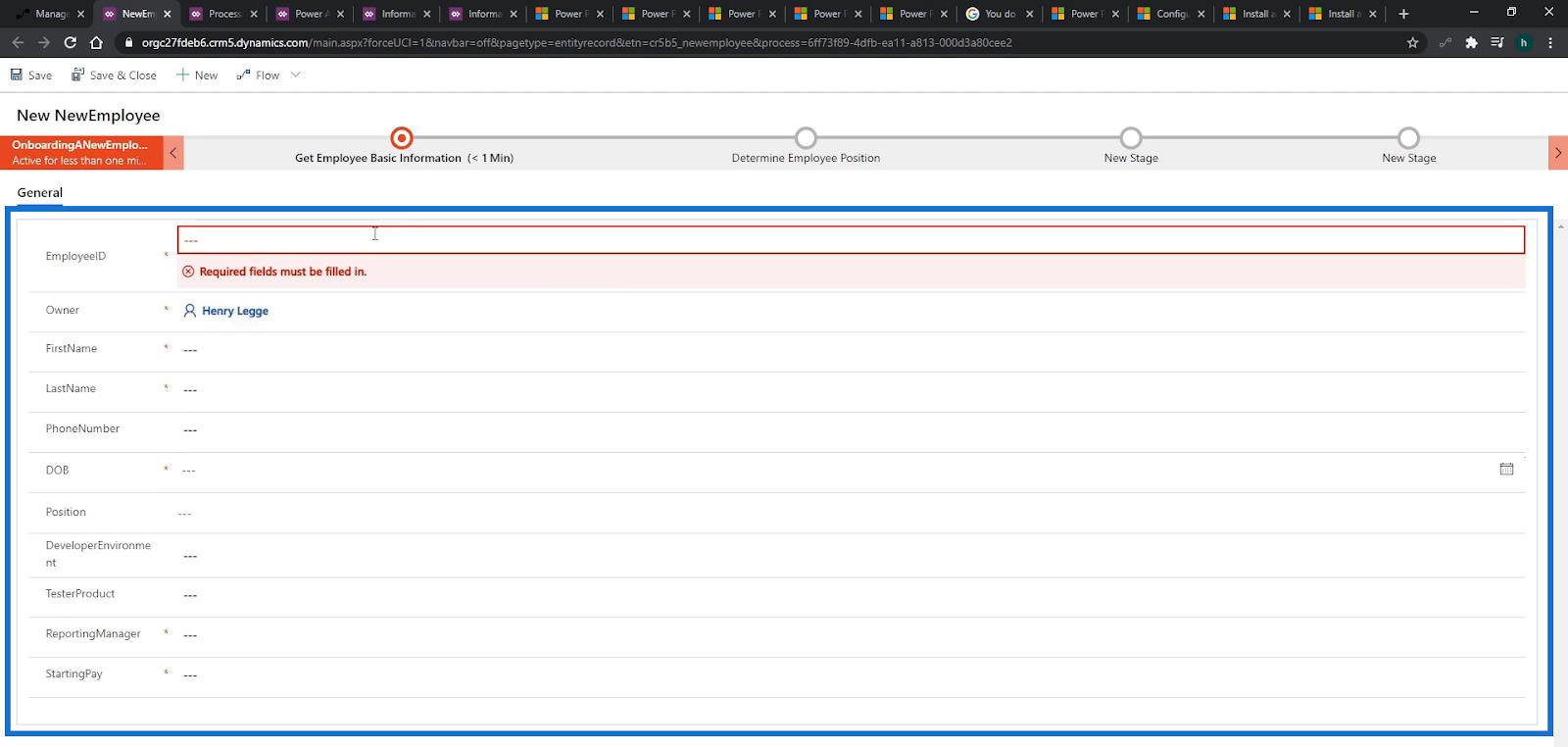Click the PhoneNumber field

coord(851,429)
